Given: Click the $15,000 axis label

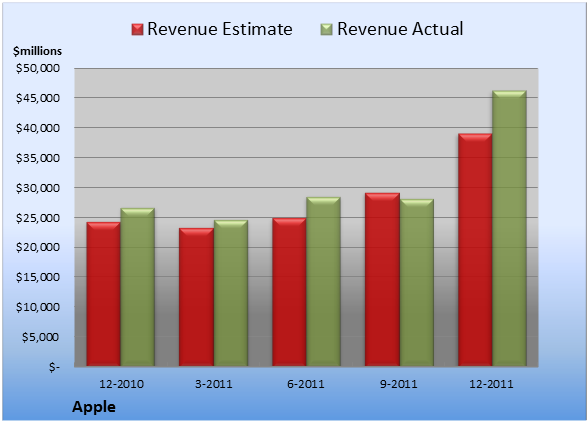Looking at the screenshot, I should pos(38,277).
